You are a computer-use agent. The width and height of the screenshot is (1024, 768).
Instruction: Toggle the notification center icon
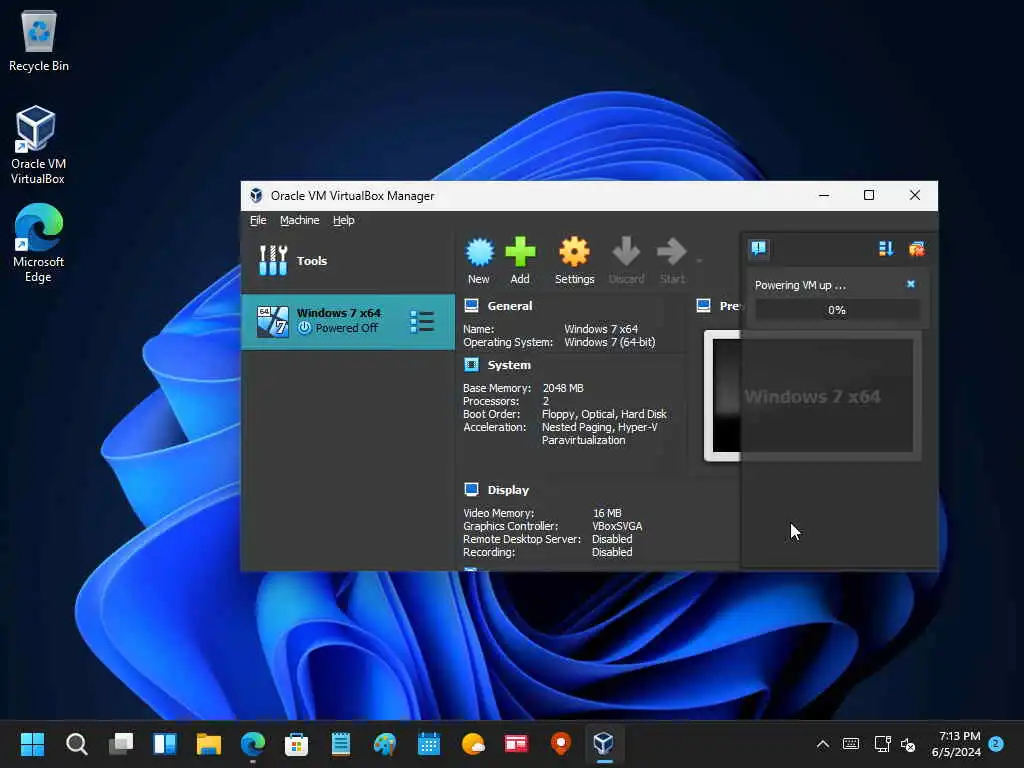759,249
